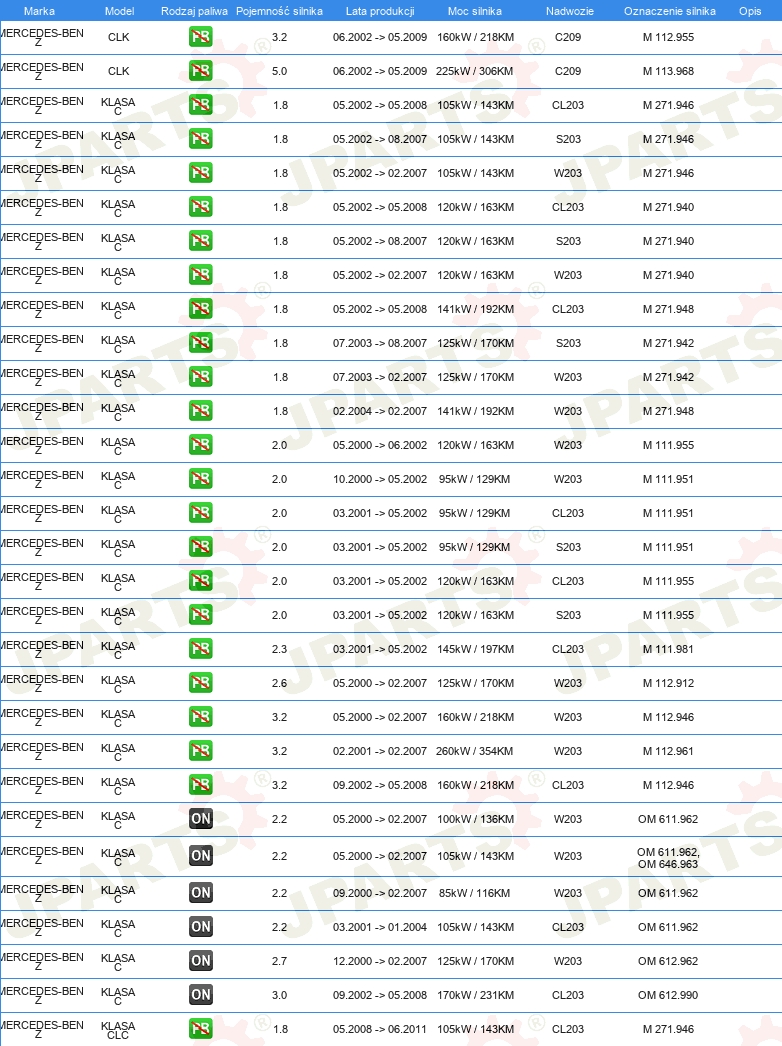Click petrol icon in S203 M 111.951 row

[200, 547]
